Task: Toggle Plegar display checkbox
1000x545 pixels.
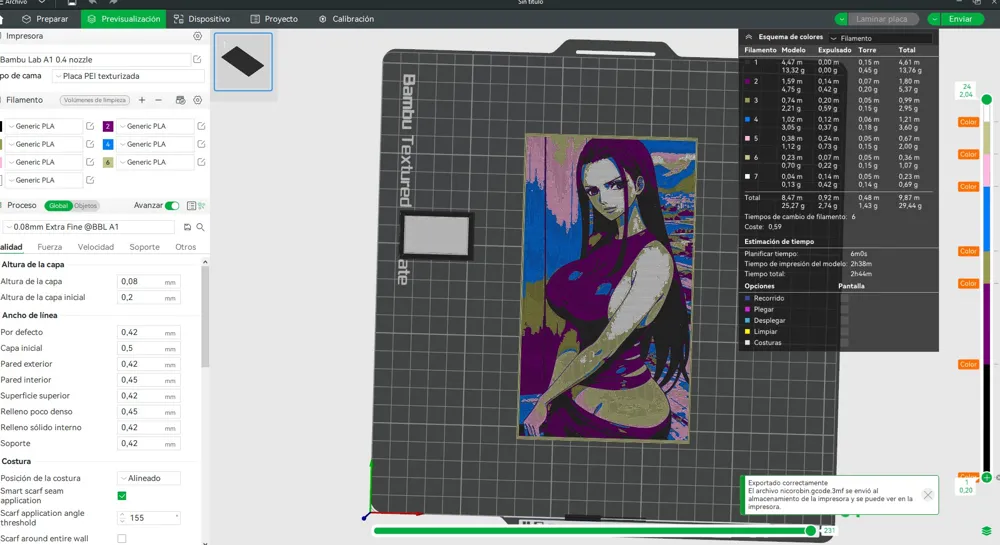Action: 844,309
